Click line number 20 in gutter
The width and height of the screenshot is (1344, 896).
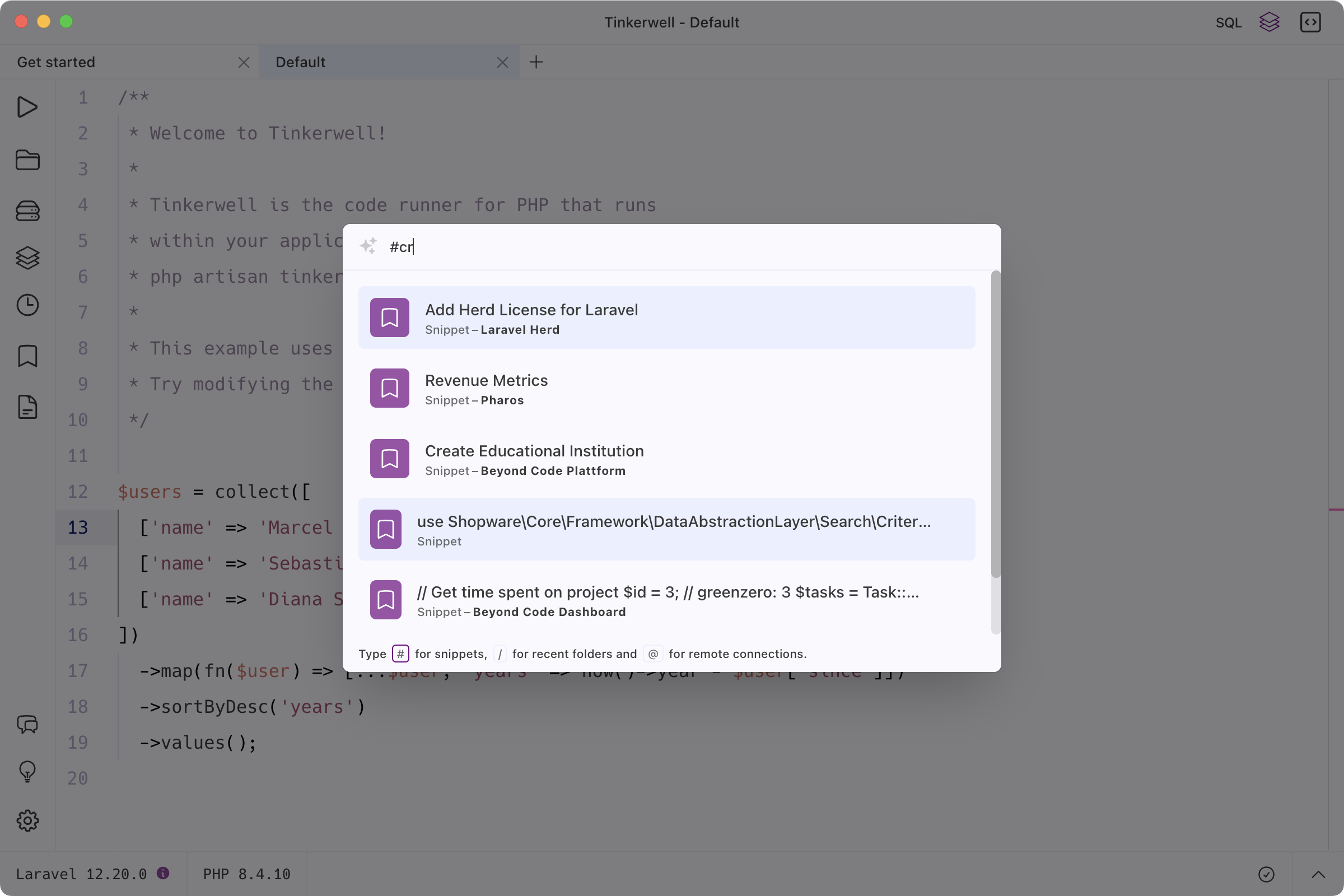click(78, 778)
